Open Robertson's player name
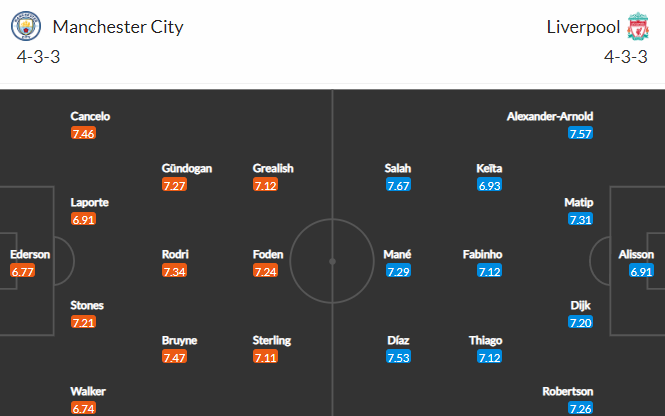 point(567,391)
